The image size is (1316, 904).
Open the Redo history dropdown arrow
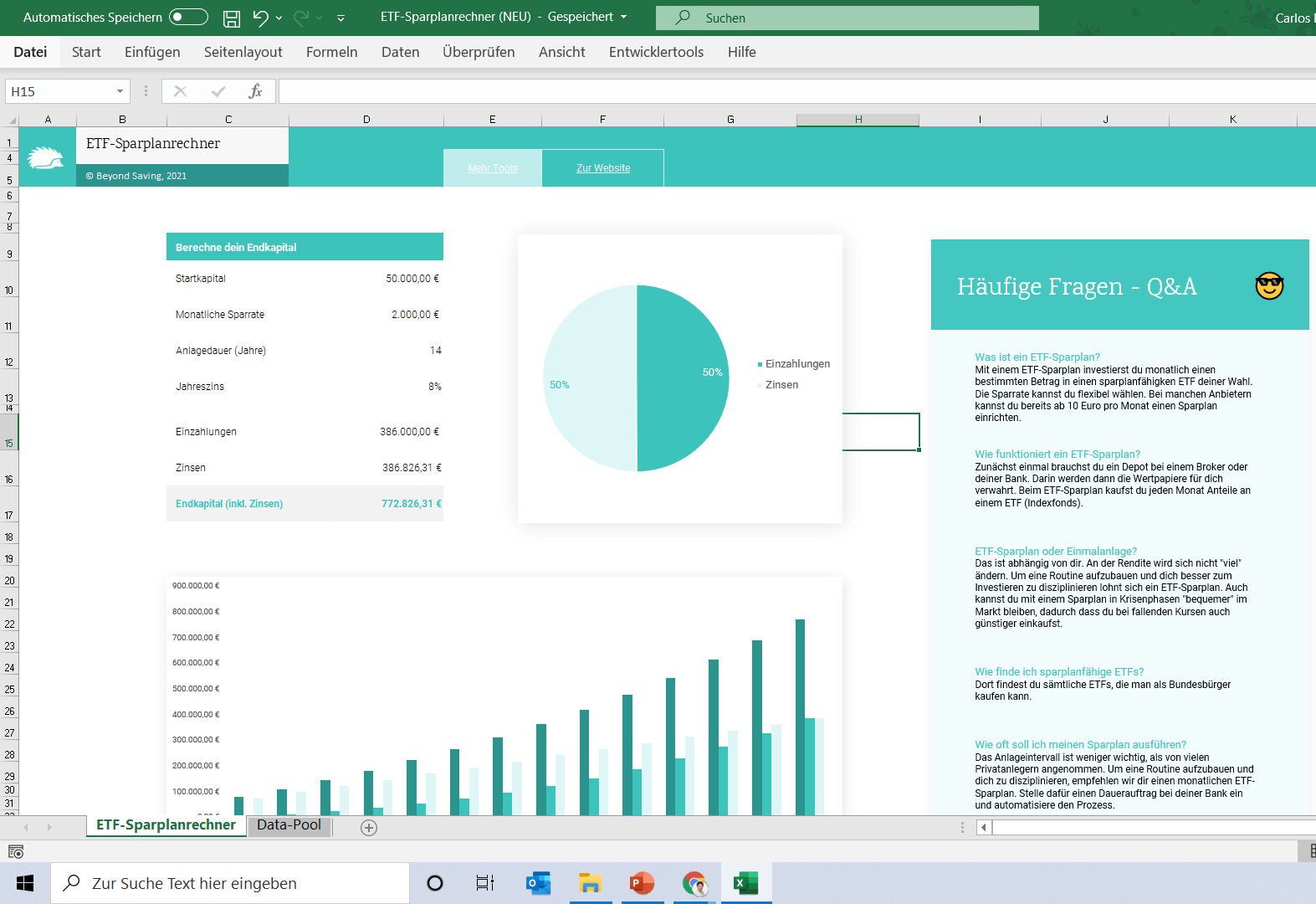click(x=320, y=18)
